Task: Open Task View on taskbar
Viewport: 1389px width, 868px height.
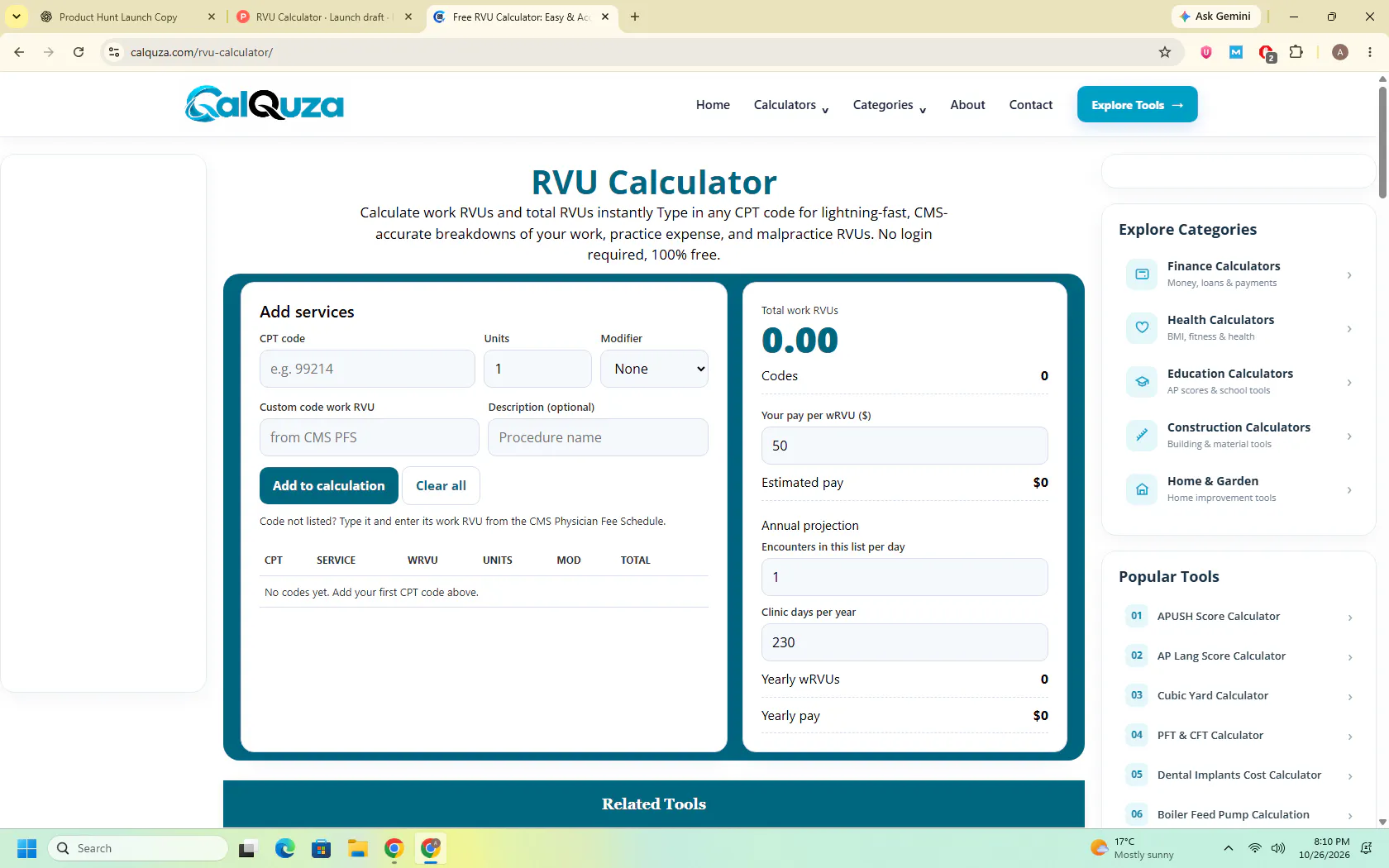Action: [248, 848]
